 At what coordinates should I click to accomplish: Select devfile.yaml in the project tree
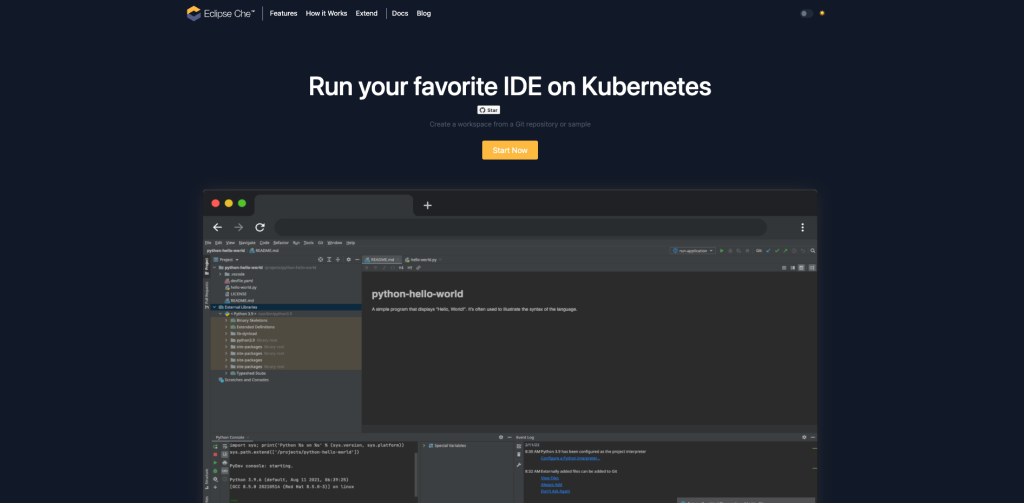[238, 281]
